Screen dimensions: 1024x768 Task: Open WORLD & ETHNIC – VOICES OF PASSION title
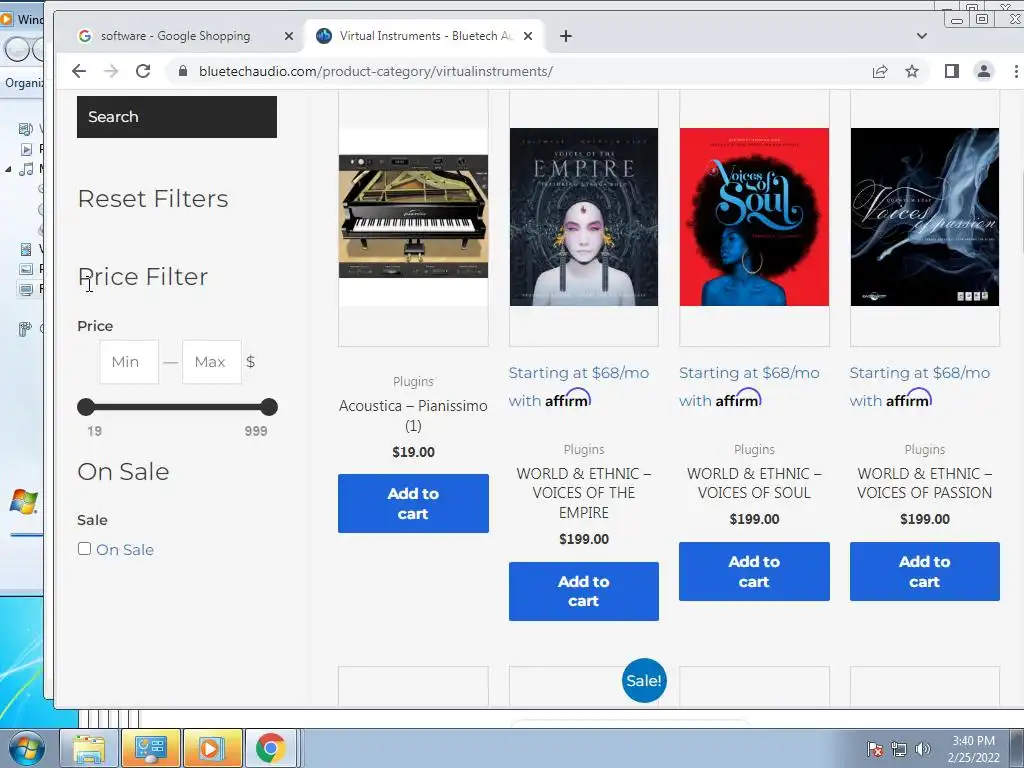[925, 483]
